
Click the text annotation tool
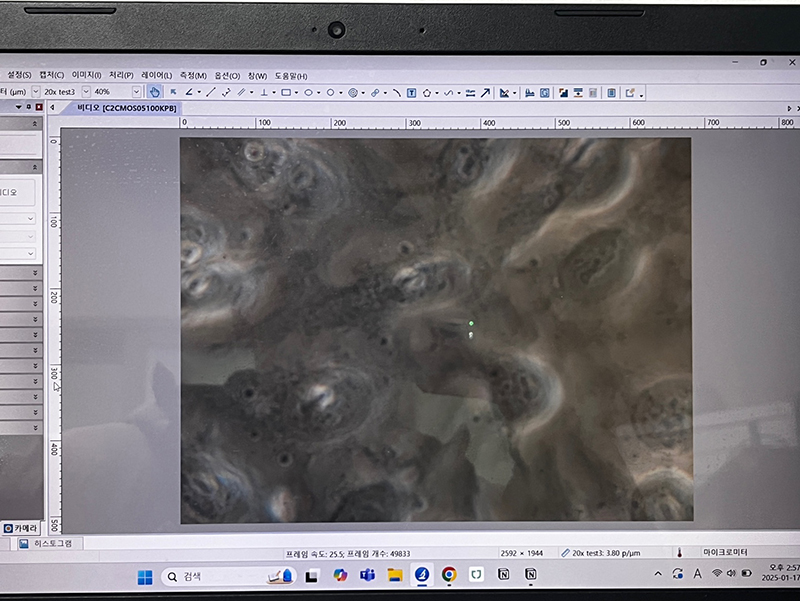(411, 92)
